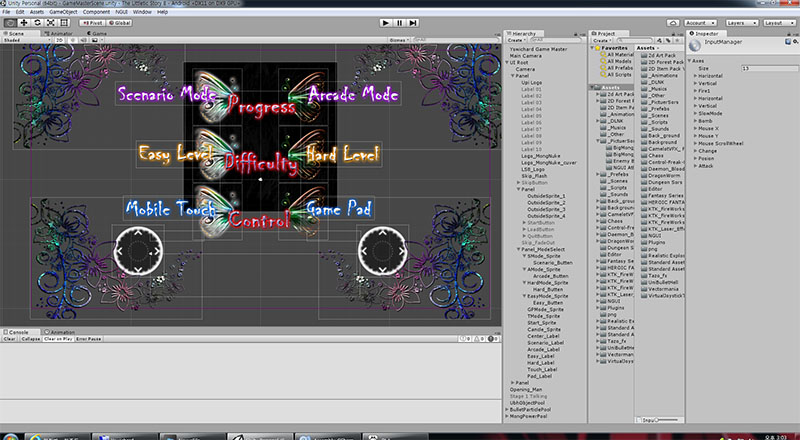
Task: Switch to the Game tab
Action: pos(97,34)
